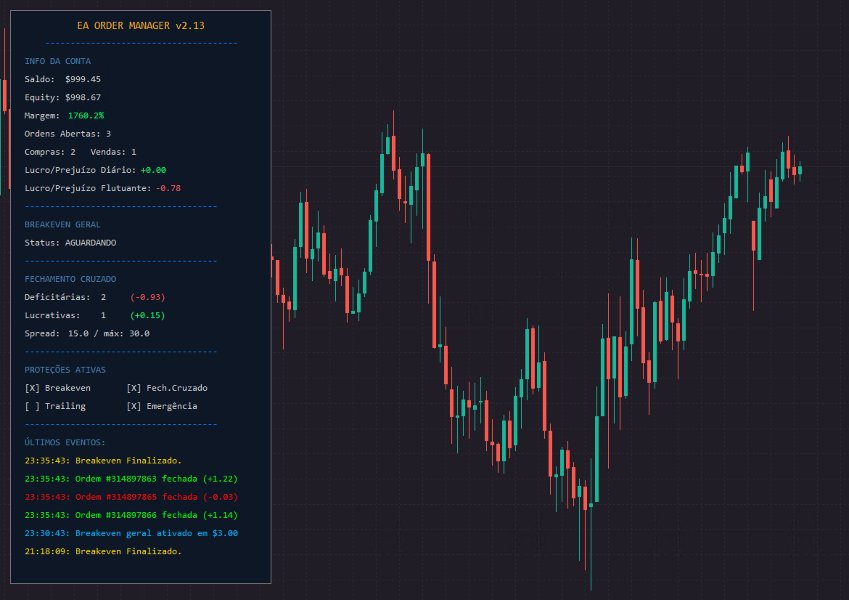Select the FECHAMENTO CRUZADO section header
Image resolution: width=849 pixels, height=600 pixels.
click(70, 278)
